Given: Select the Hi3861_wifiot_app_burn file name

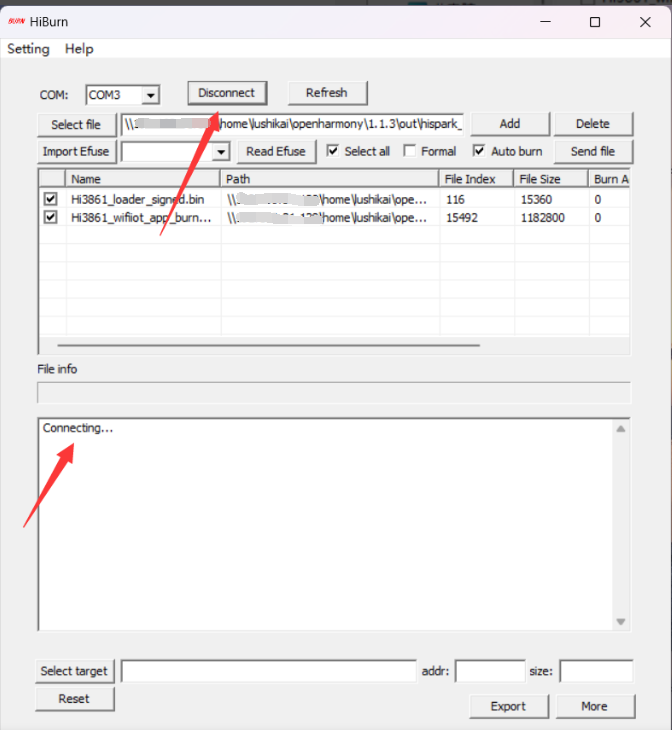Looking at the screenshot, I should pyautogui.click(x=141, y=218).
